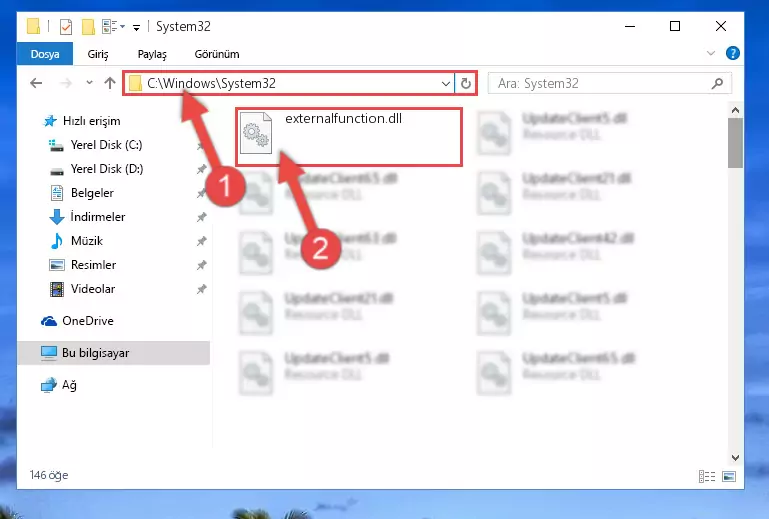Open the Belgeler folder in sidebar
769x519 pixels.
click(92, 193)
